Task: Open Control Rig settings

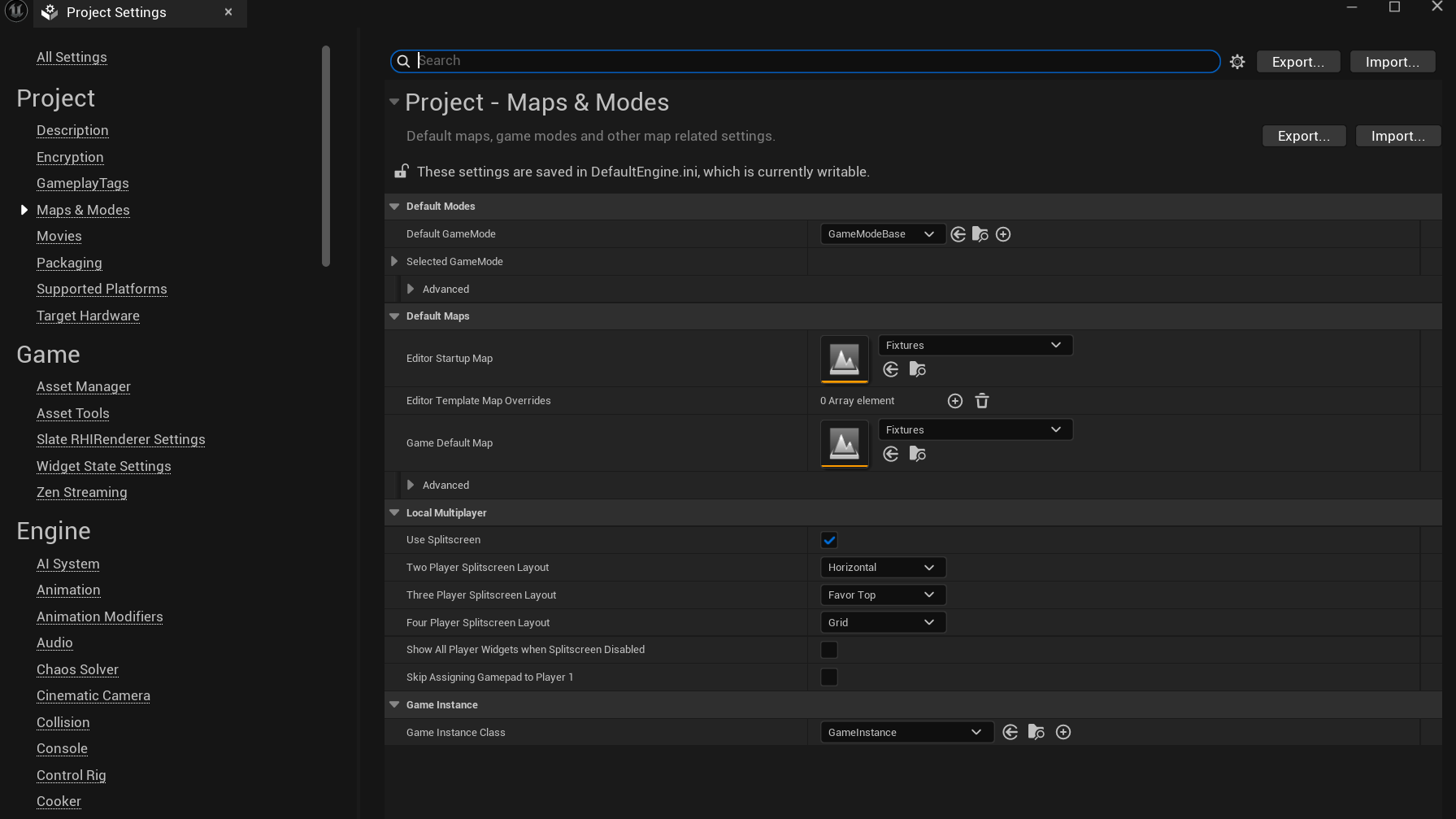Action: click(72, 775)
